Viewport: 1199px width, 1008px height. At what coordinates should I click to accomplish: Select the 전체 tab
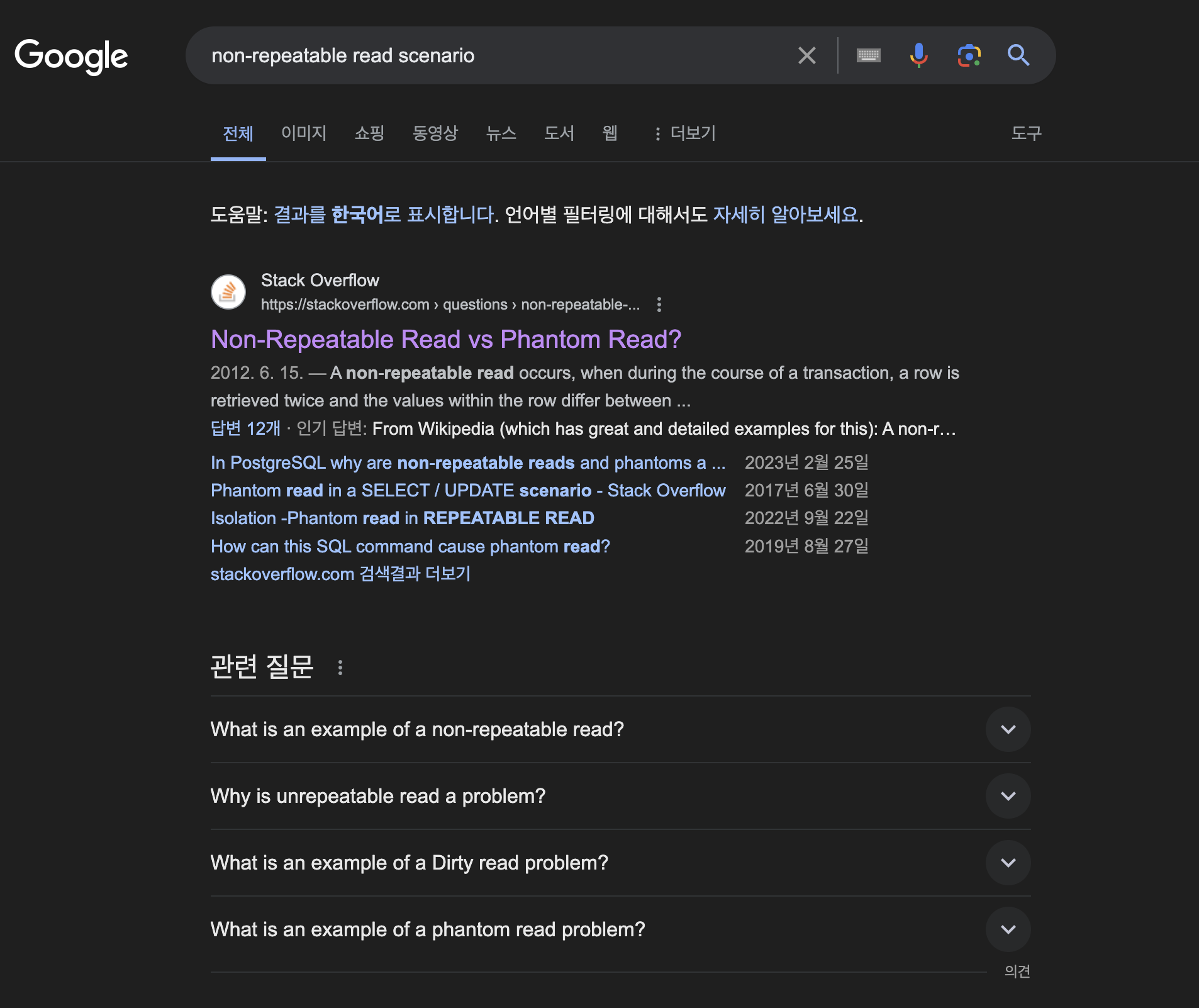click(x=238, y=133)
